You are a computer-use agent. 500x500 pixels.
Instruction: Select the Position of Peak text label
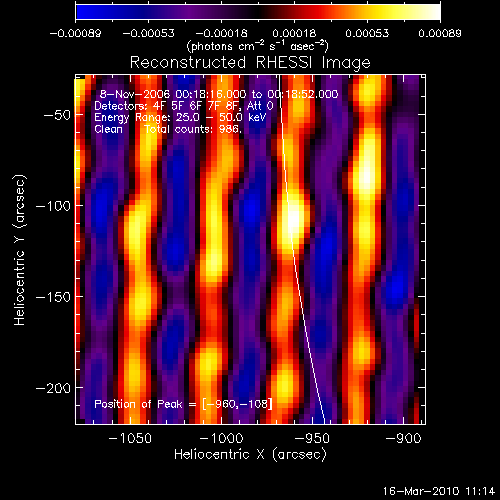tap(138, 404)
